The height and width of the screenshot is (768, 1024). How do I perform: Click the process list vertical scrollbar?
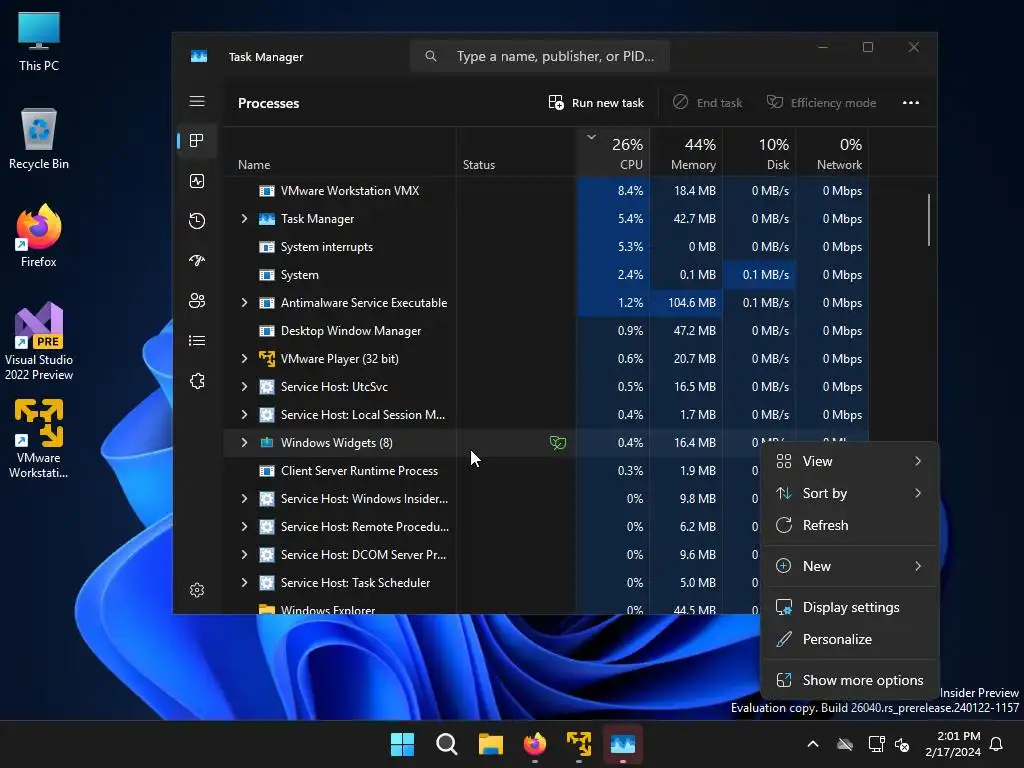929,220
